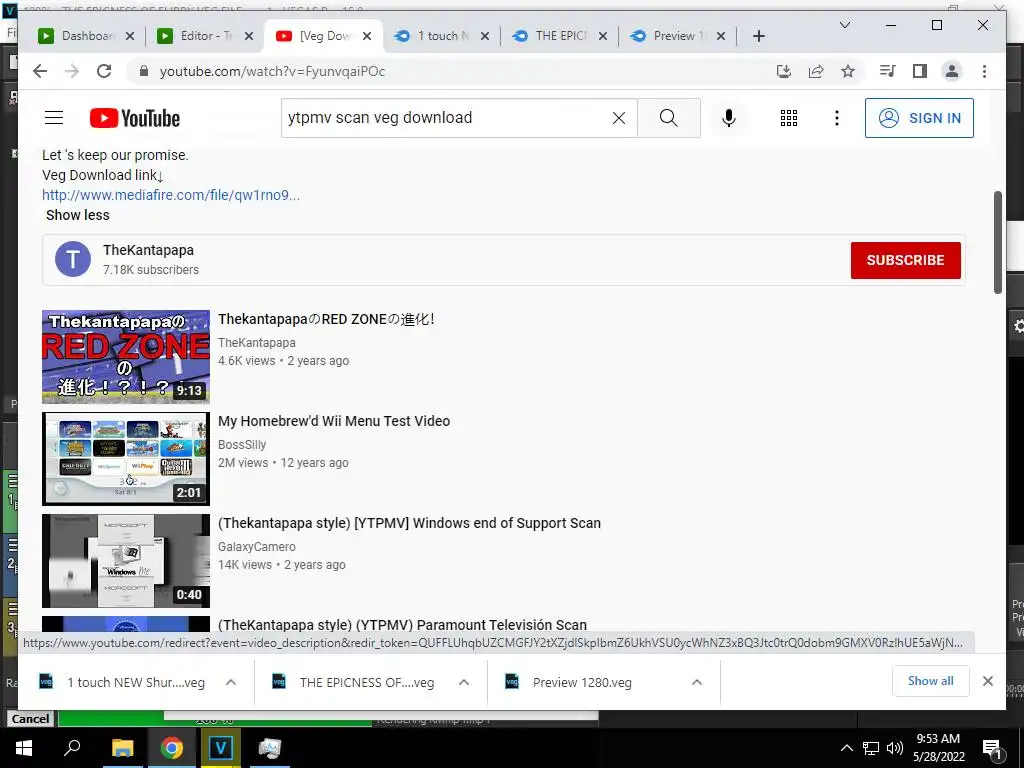Open the volume control in tray
This screenshot has height=768, width=1024.
[895, 748]
